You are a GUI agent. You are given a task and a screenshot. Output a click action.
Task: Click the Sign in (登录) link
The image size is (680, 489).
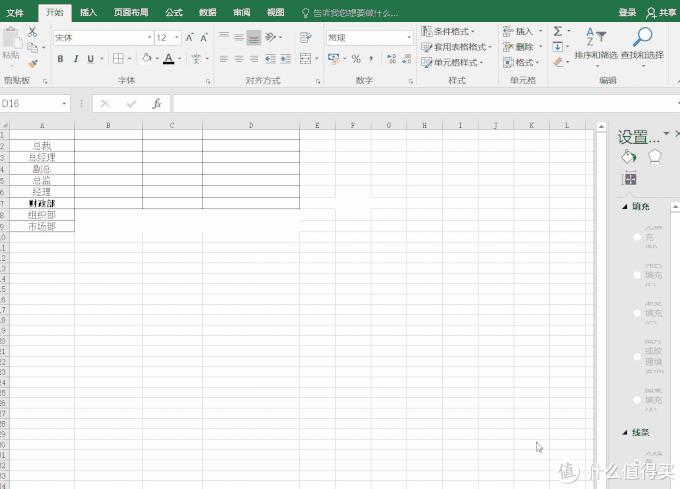point(627,13)
